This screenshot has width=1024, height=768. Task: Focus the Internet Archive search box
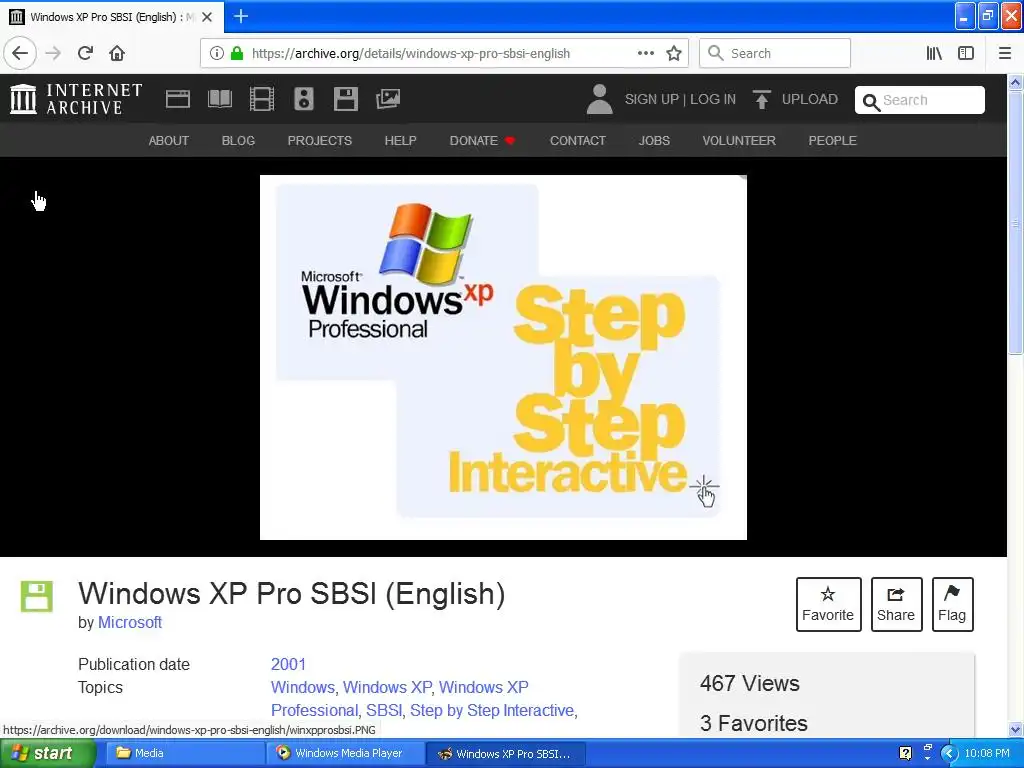(x=920, y=100)
